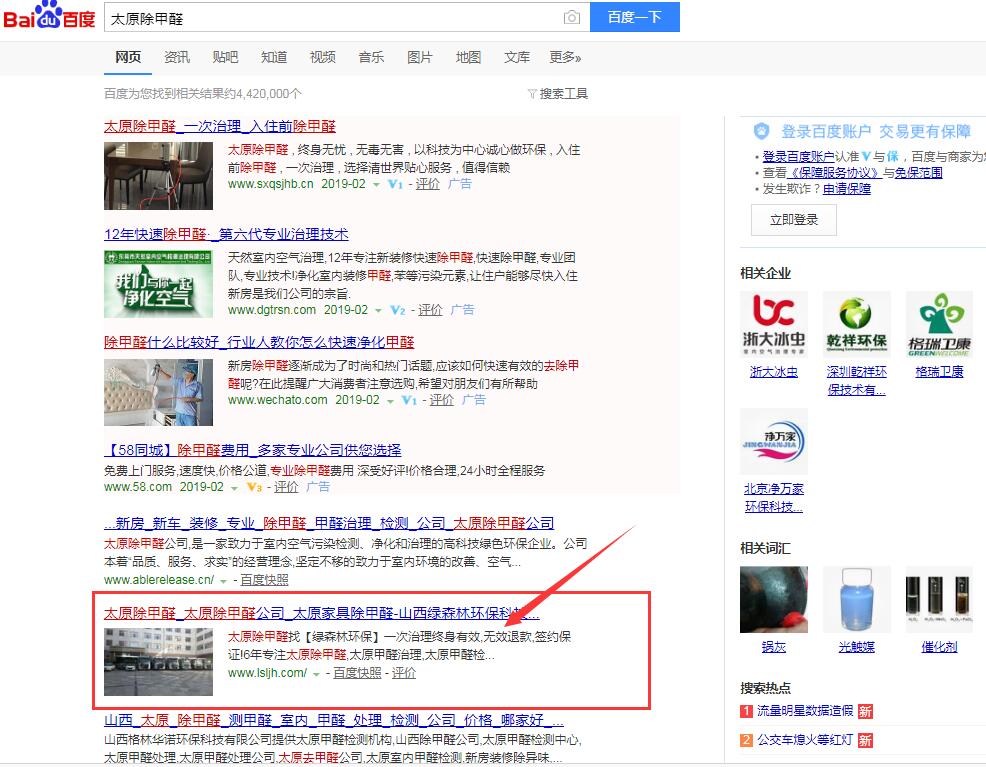Open 百度快照 for the www.lsljh.com result

click(x=357, y=673)
